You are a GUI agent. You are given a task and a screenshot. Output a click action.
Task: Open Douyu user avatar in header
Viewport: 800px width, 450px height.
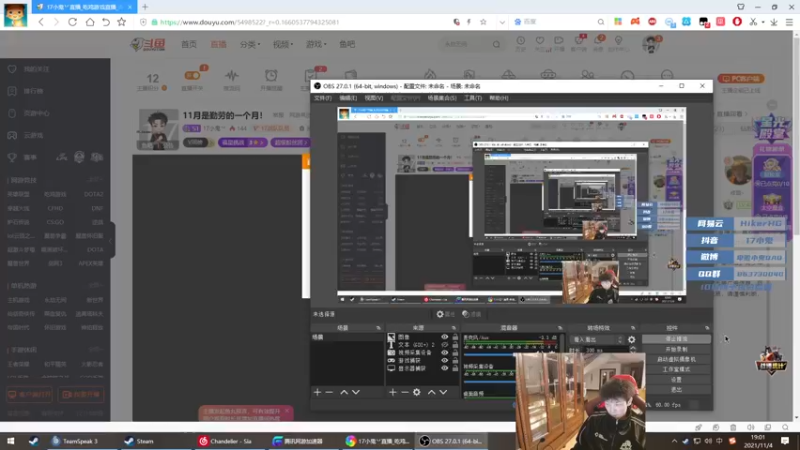650,44
